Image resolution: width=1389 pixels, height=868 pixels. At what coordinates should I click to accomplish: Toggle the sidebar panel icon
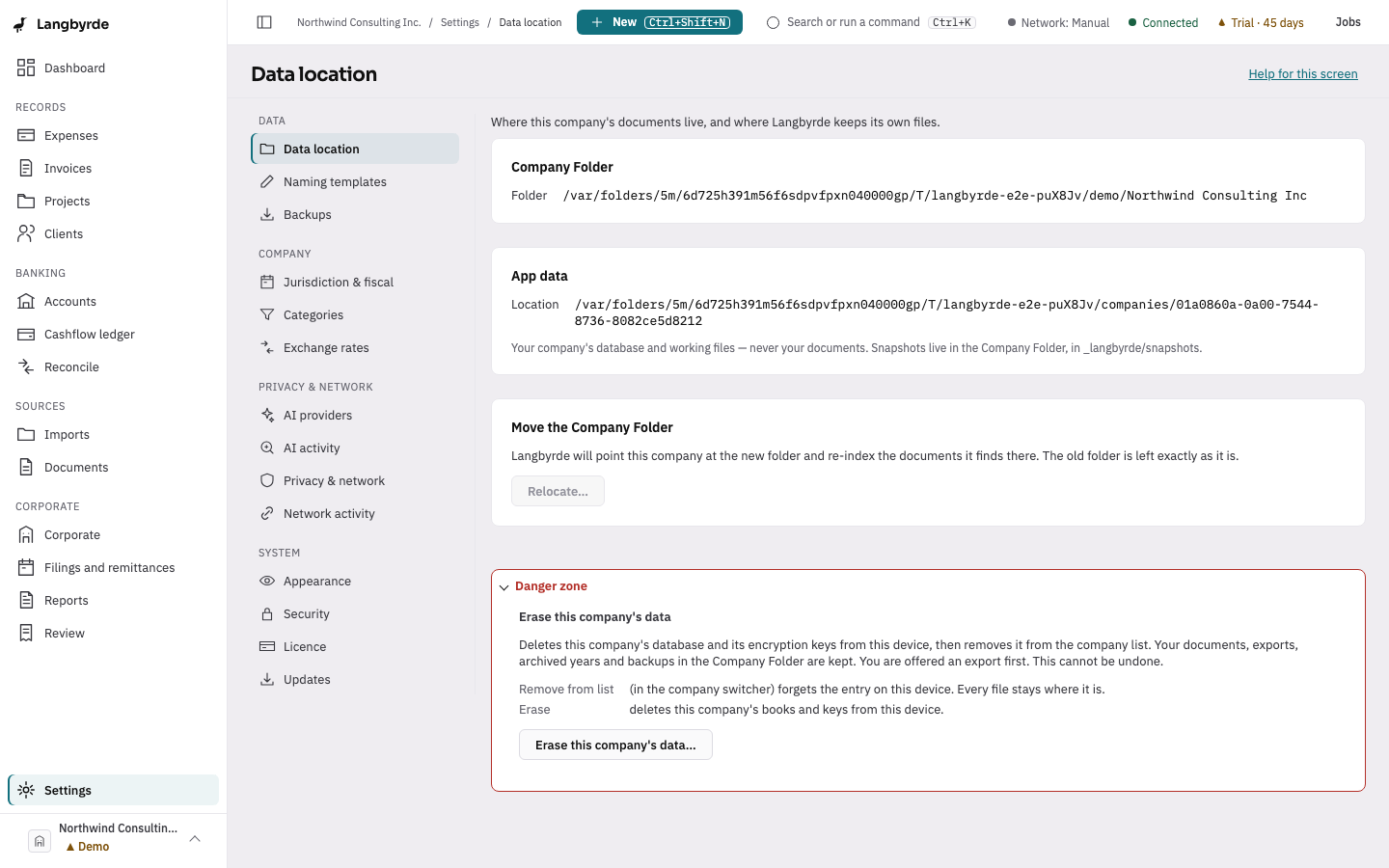(x=264, y=22)
